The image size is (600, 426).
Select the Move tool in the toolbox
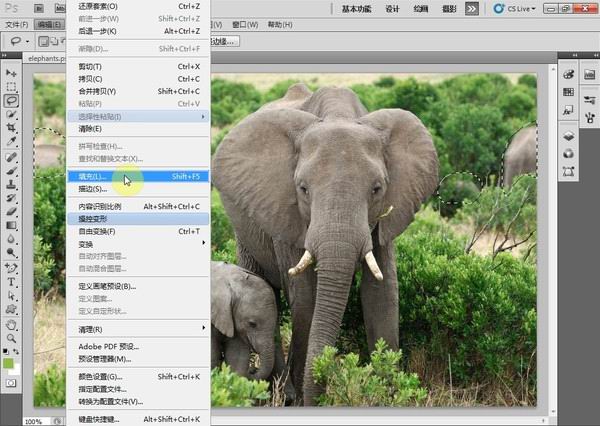[11, 73]
